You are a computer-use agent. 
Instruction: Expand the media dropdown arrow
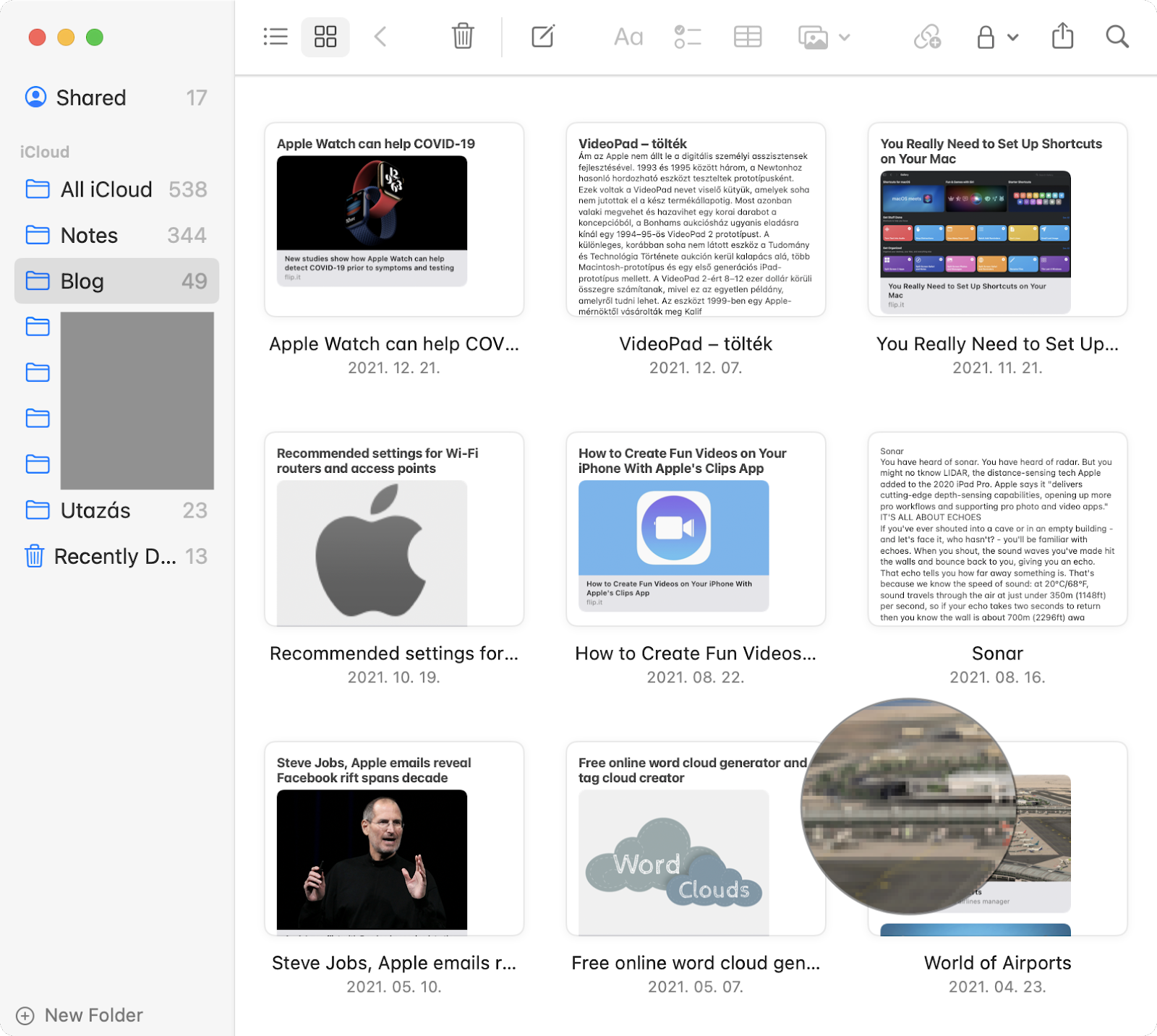coord(844,38)
